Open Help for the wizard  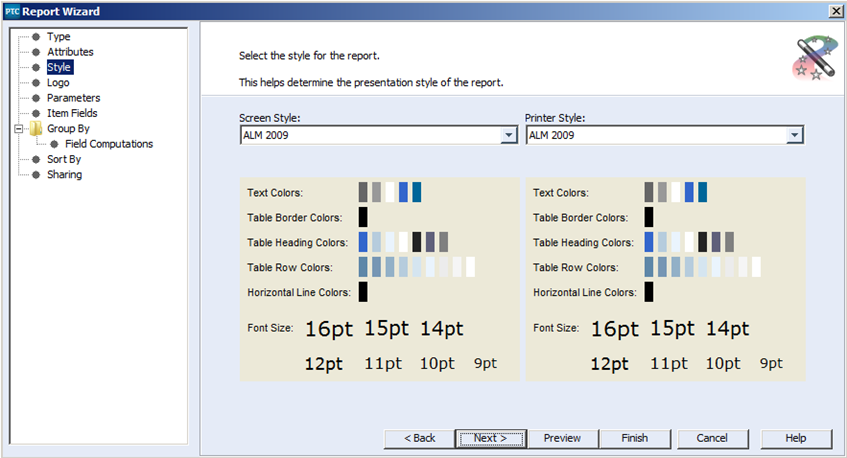click(796, 438)
